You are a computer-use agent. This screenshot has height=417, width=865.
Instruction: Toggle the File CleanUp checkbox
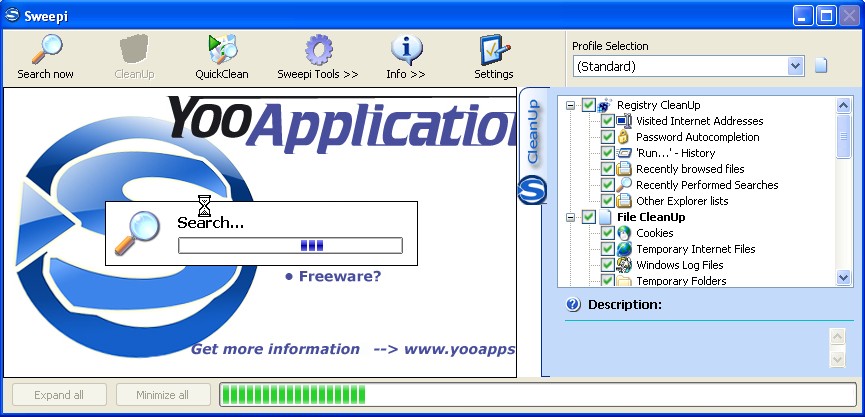coord(589,217)
